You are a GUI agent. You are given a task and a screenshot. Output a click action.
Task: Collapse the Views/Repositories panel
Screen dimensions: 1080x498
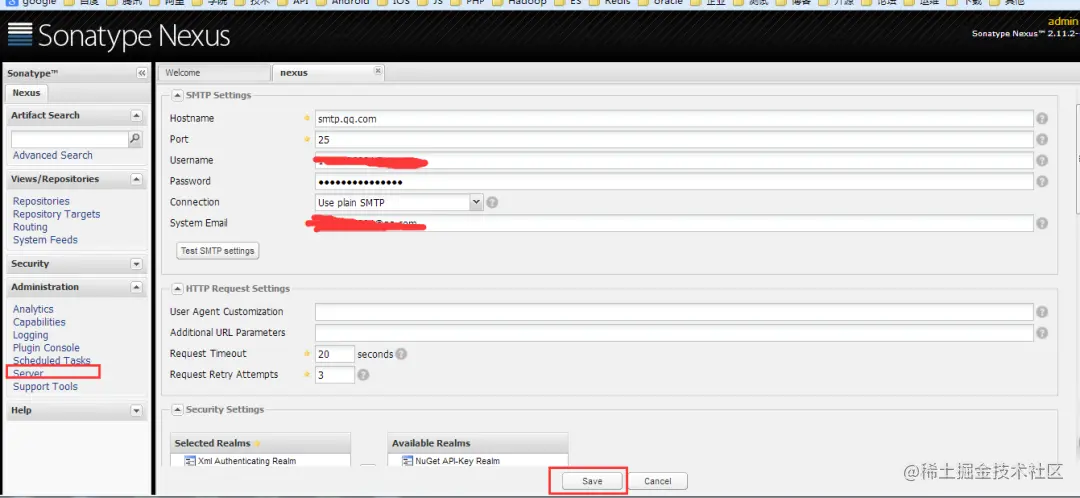pyautogui.click(x=136, y=179)
